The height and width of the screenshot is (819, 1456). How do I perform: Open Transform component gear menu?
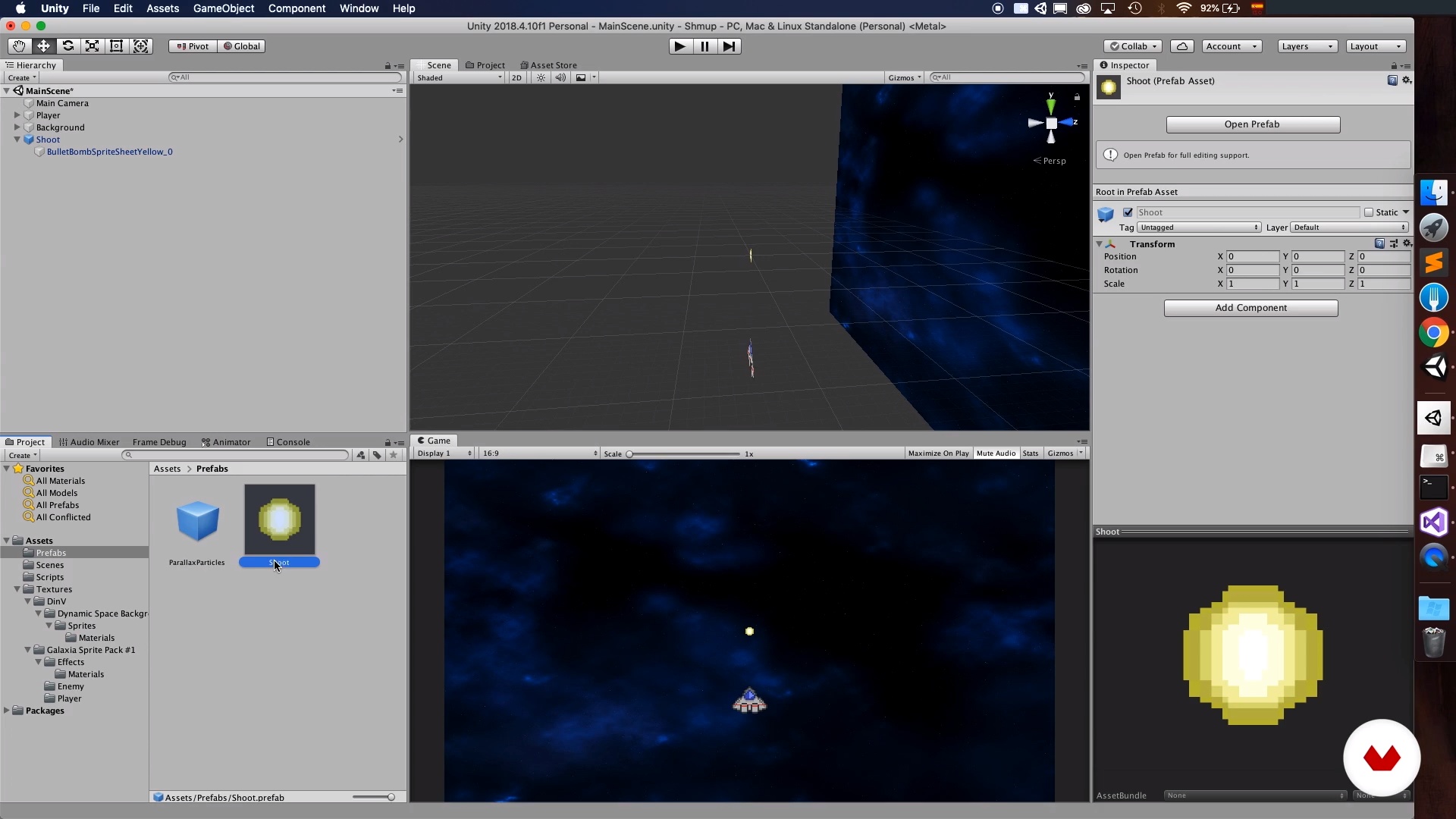pos(1407,243)
